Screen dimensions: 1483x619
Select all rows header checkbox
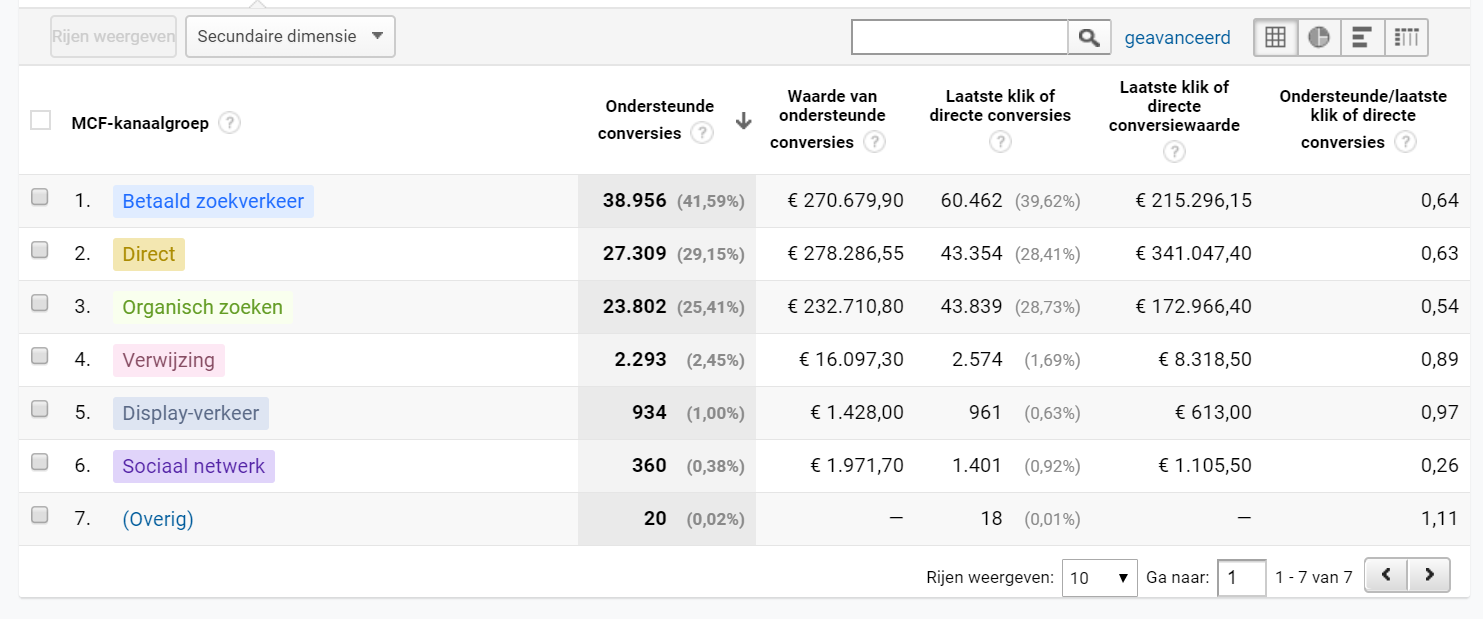point(40,121)
